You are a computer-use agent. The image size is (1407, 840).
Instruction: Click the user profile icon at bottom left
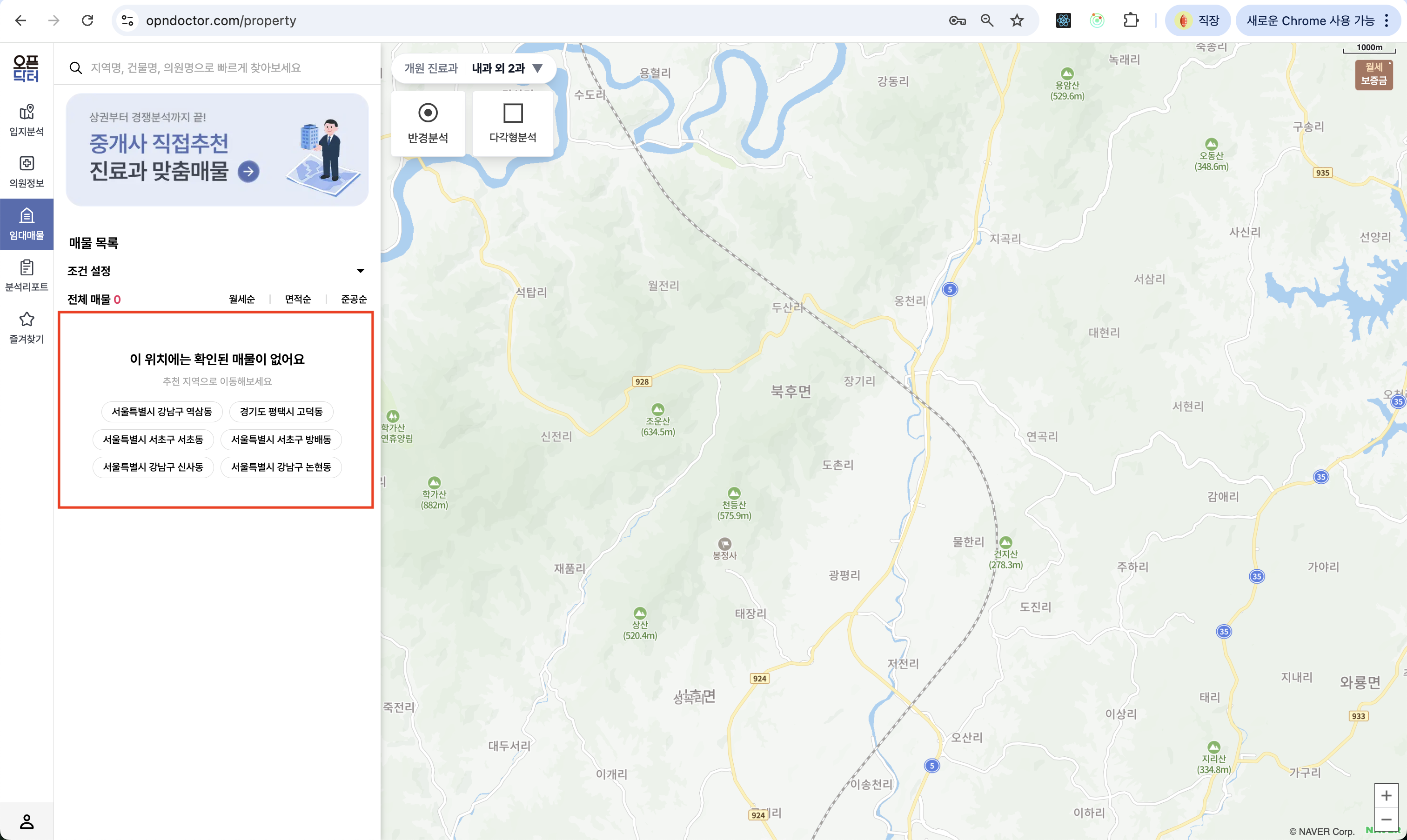tap(27, 821)
